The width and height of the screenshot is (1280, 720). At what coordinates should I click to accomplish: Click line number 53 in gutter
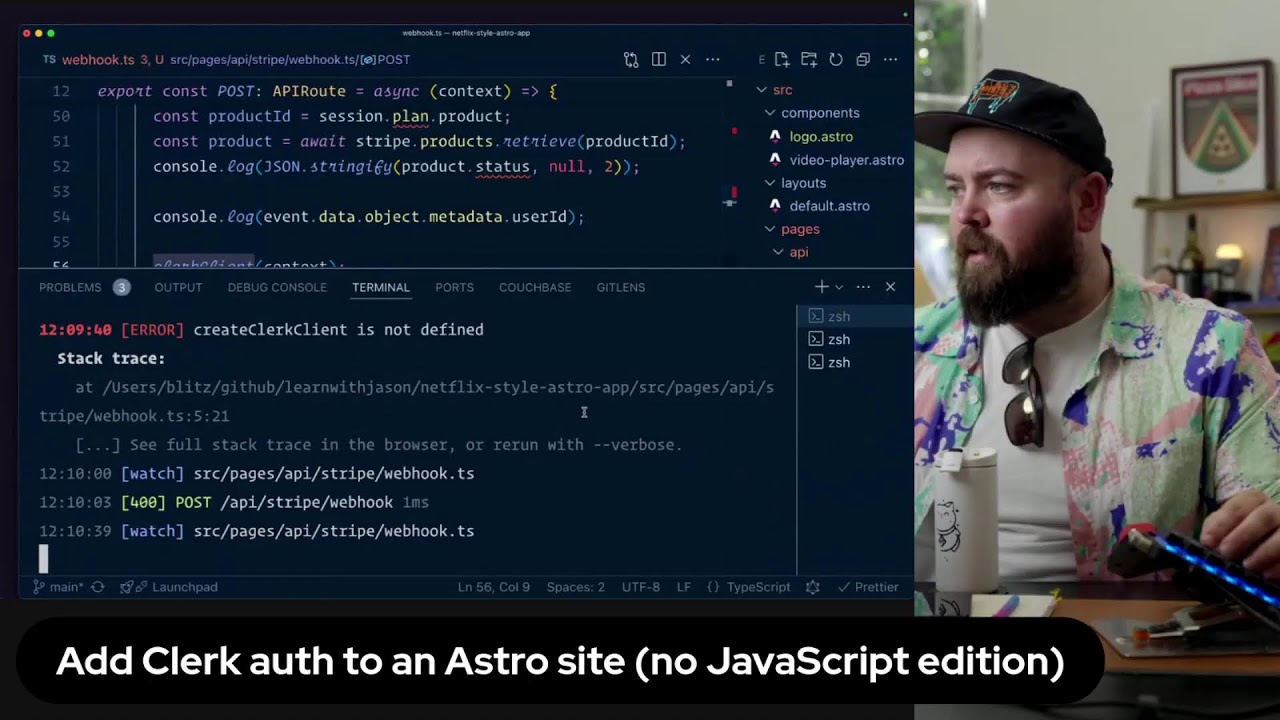pyautogui.click(x=61, y=192)
